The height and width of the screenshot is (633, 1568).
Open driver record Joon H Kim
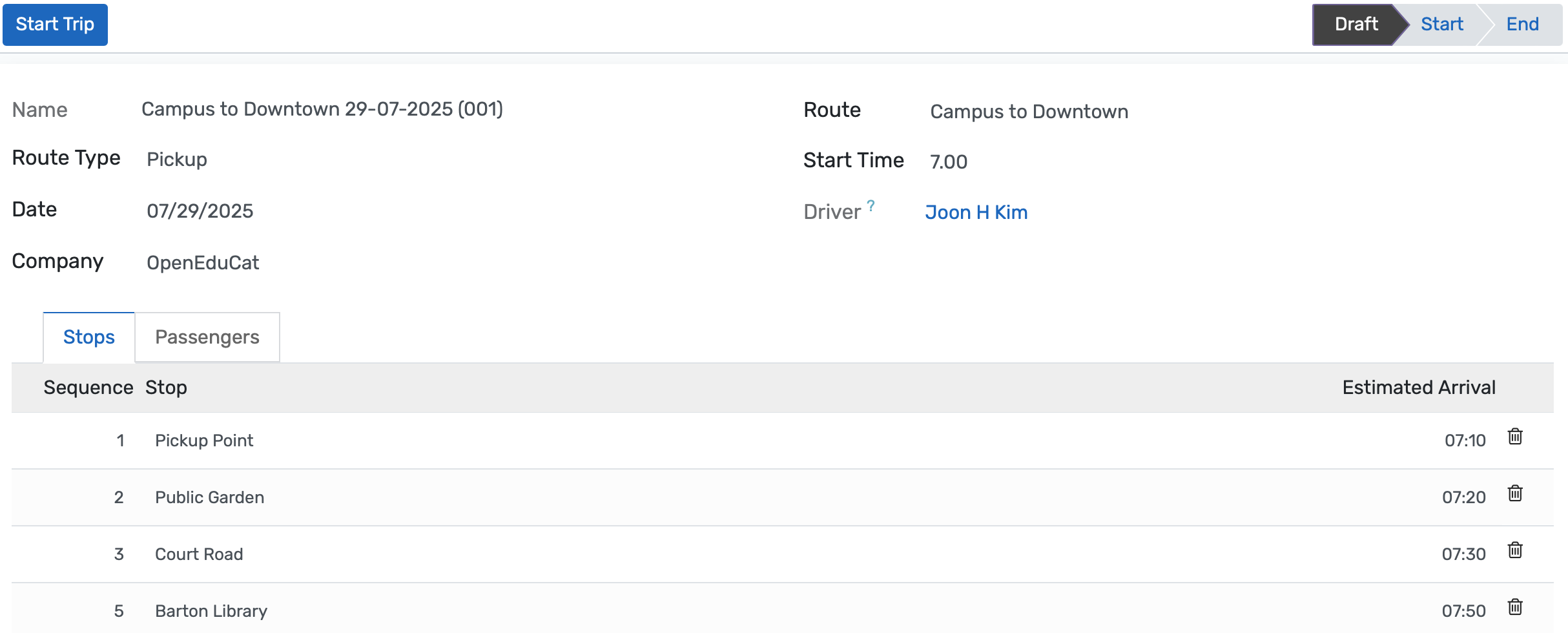coord(976,212)
